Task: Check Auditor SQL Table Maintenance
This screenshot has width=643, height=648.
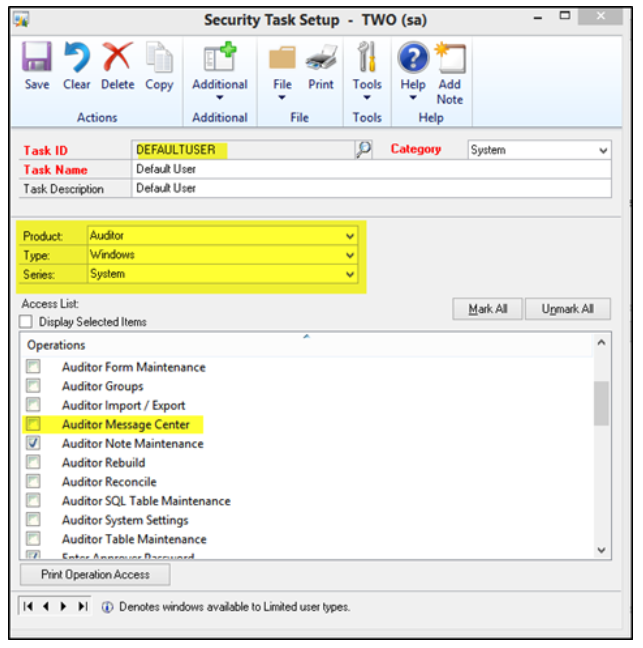Action: [x=33, y=500]
